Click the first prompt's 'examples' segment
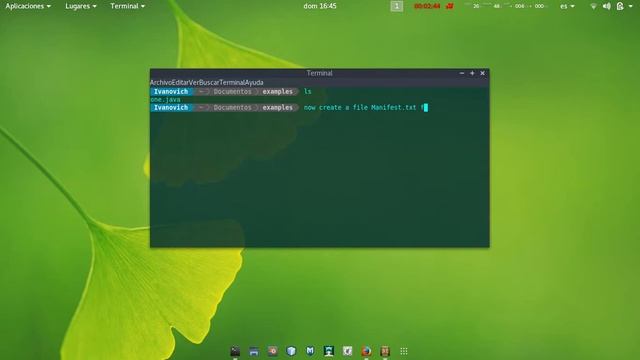Image resolution: width=640 pixels, height=360 pixels. [278, 91]
